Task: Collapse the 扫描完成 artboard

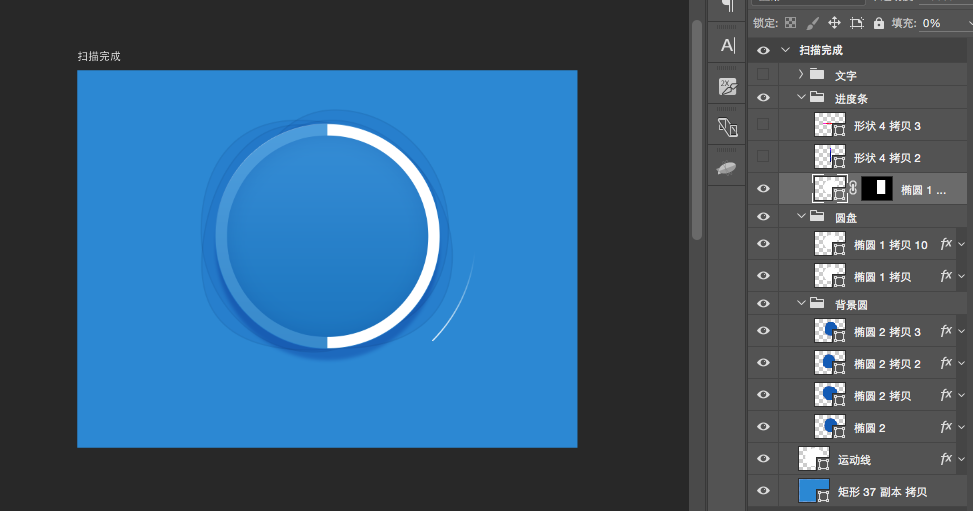Action: click(786, 50)
